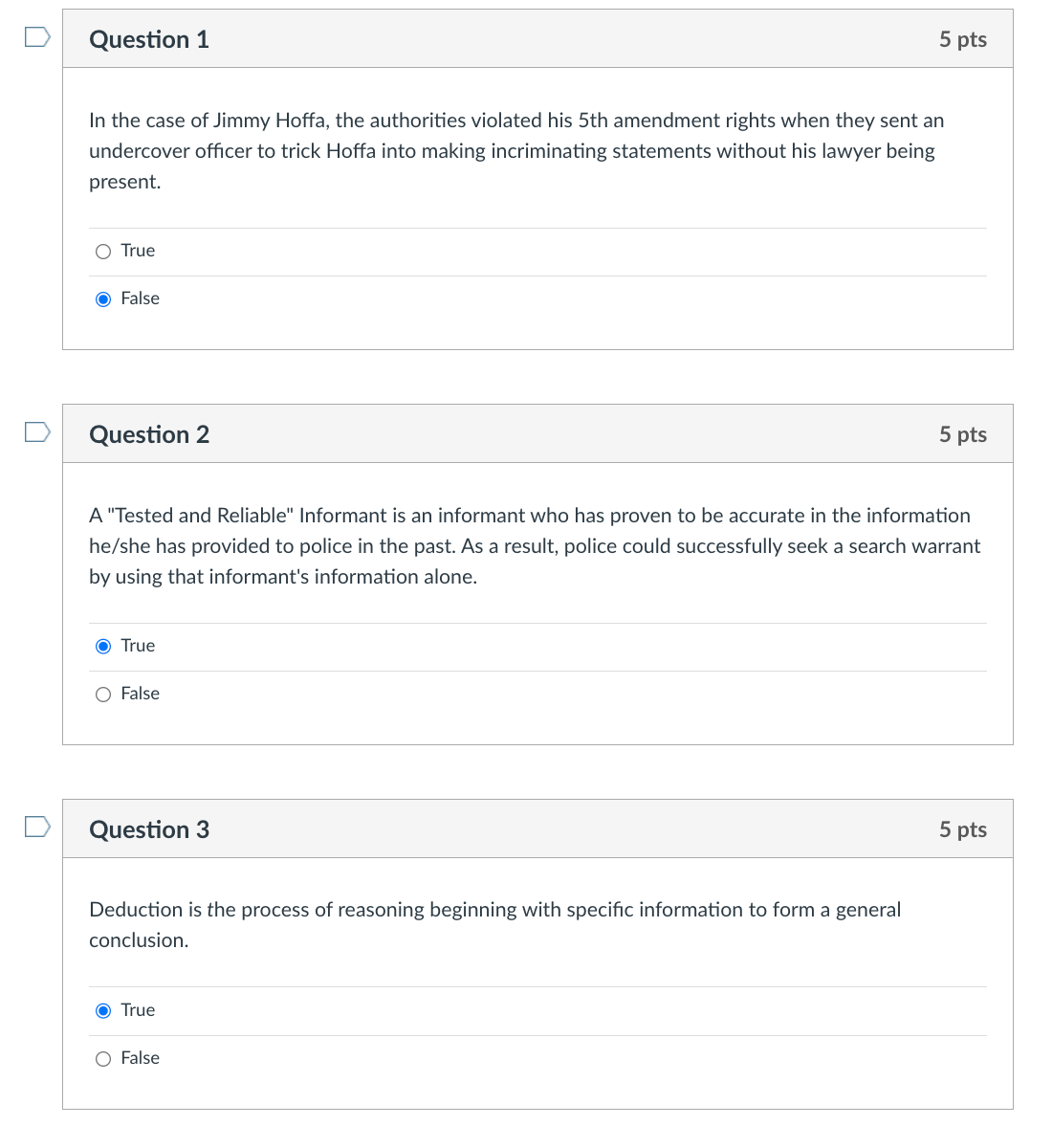Select True for Question 1
The width and height of the screenshot is (1052, 1148).
(x=103, y=251)
